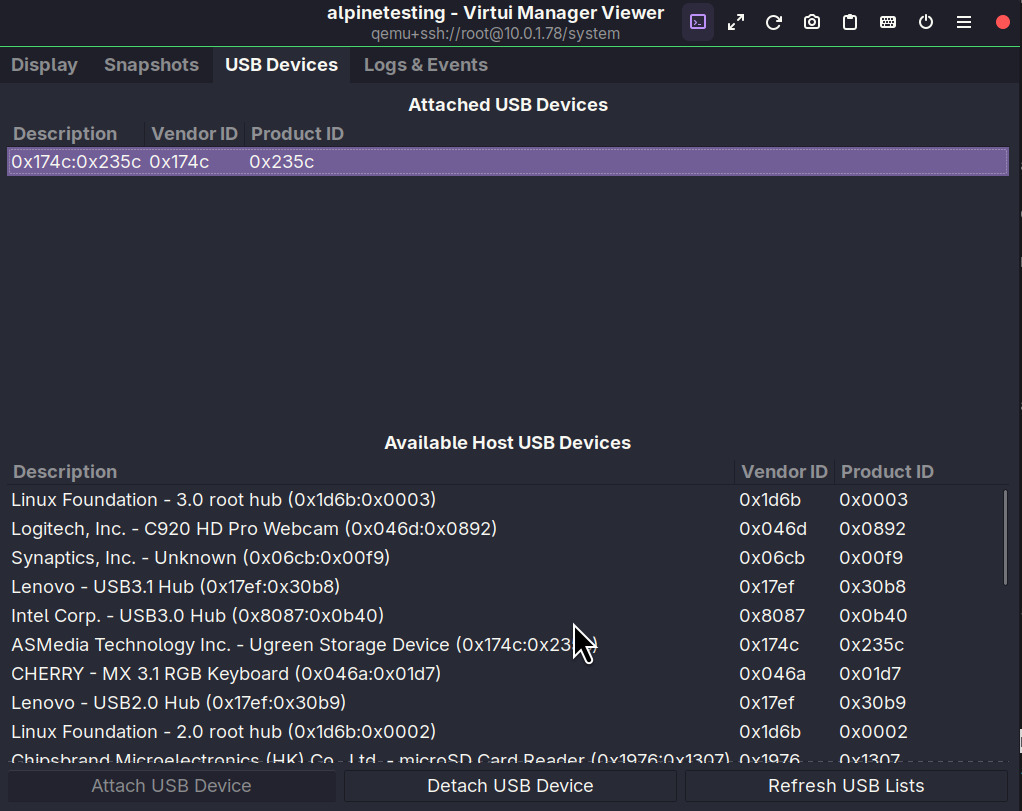Click the circular arrow reload icon
This screenshot has width=1022, height=811.
click(774, 22)
